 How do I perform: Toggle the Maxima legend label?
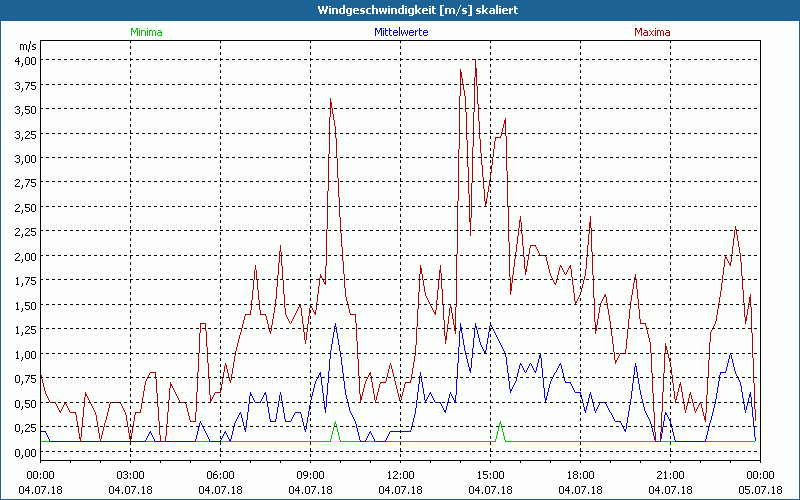(x=653, y=32)
